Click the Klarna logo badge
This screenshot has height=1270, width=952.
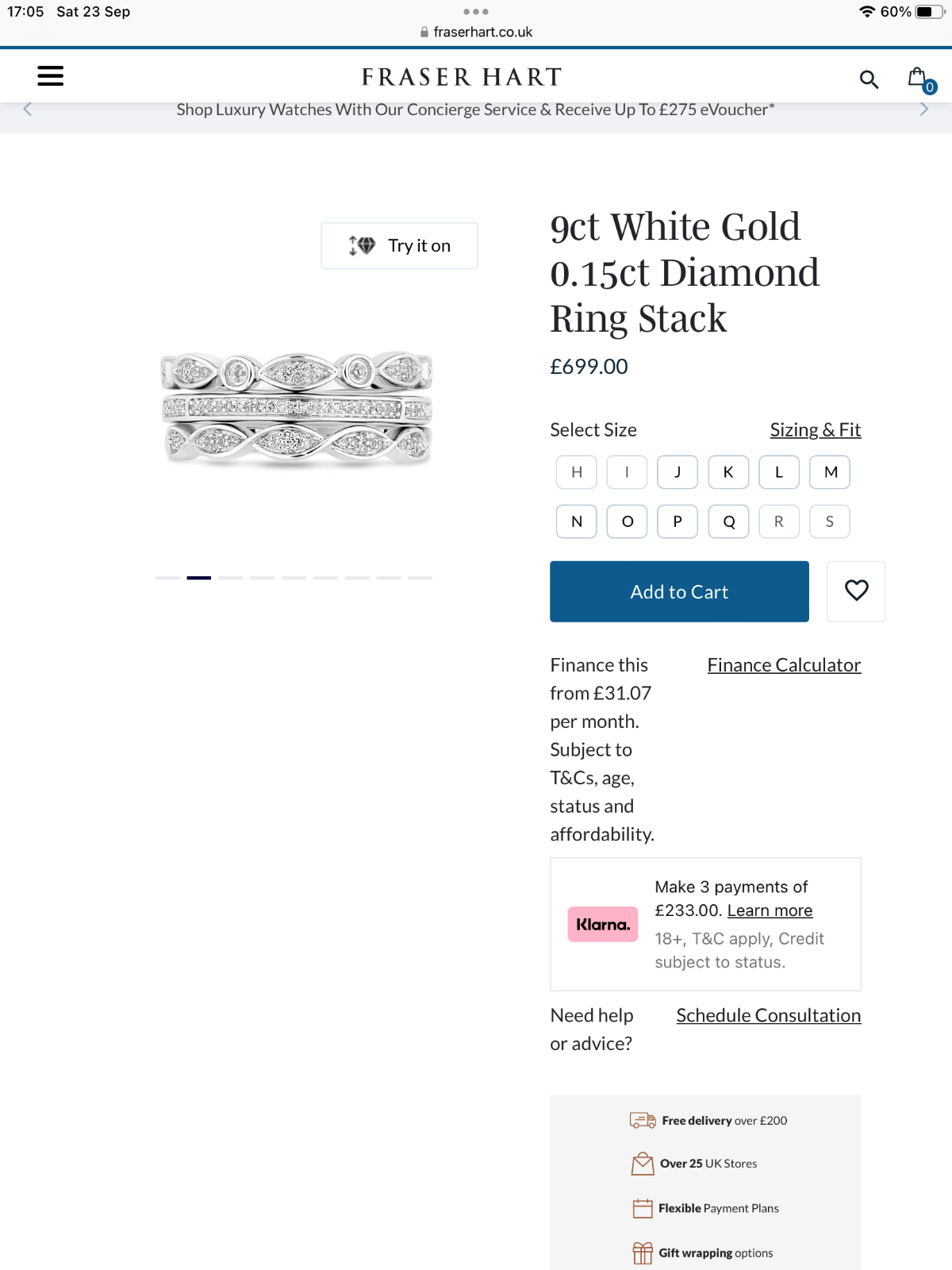[603, 925]
